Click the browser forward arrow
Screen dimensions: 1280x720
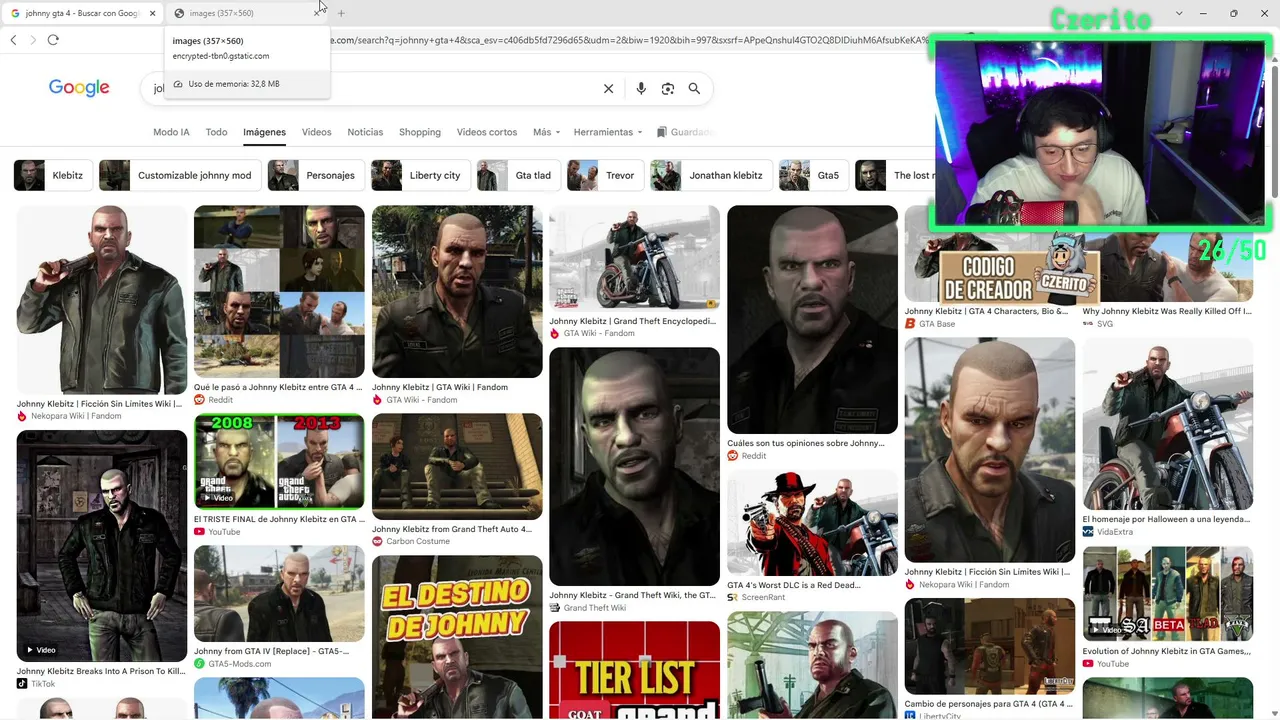33,40
